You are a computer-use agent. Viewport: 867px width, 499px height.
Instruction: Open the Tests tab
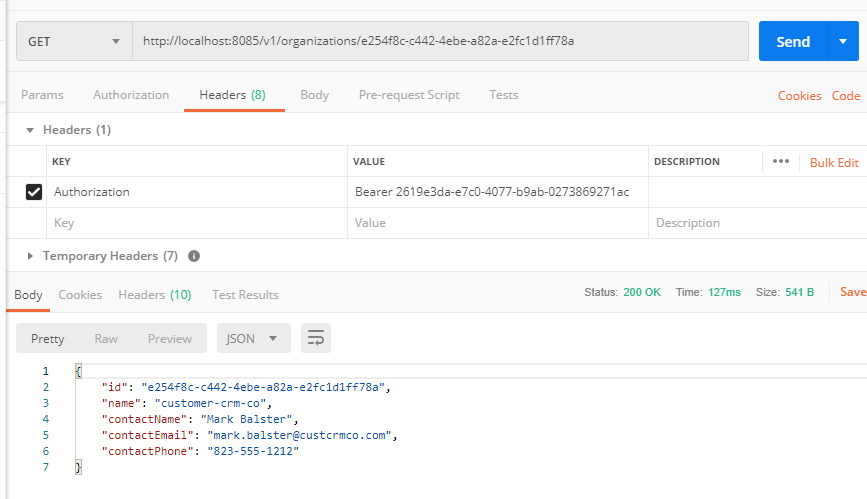pyautogui.click(x=504, y=95)
